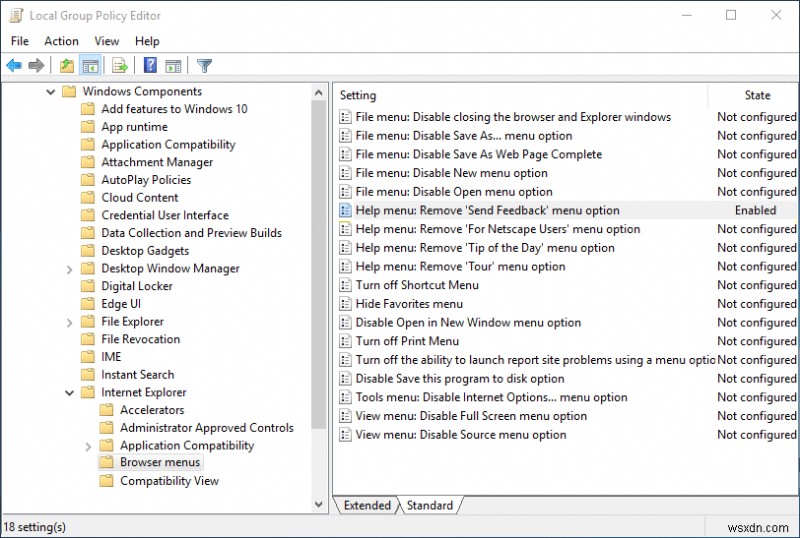Switch to the Extended tab

click(x=367, y=505)
